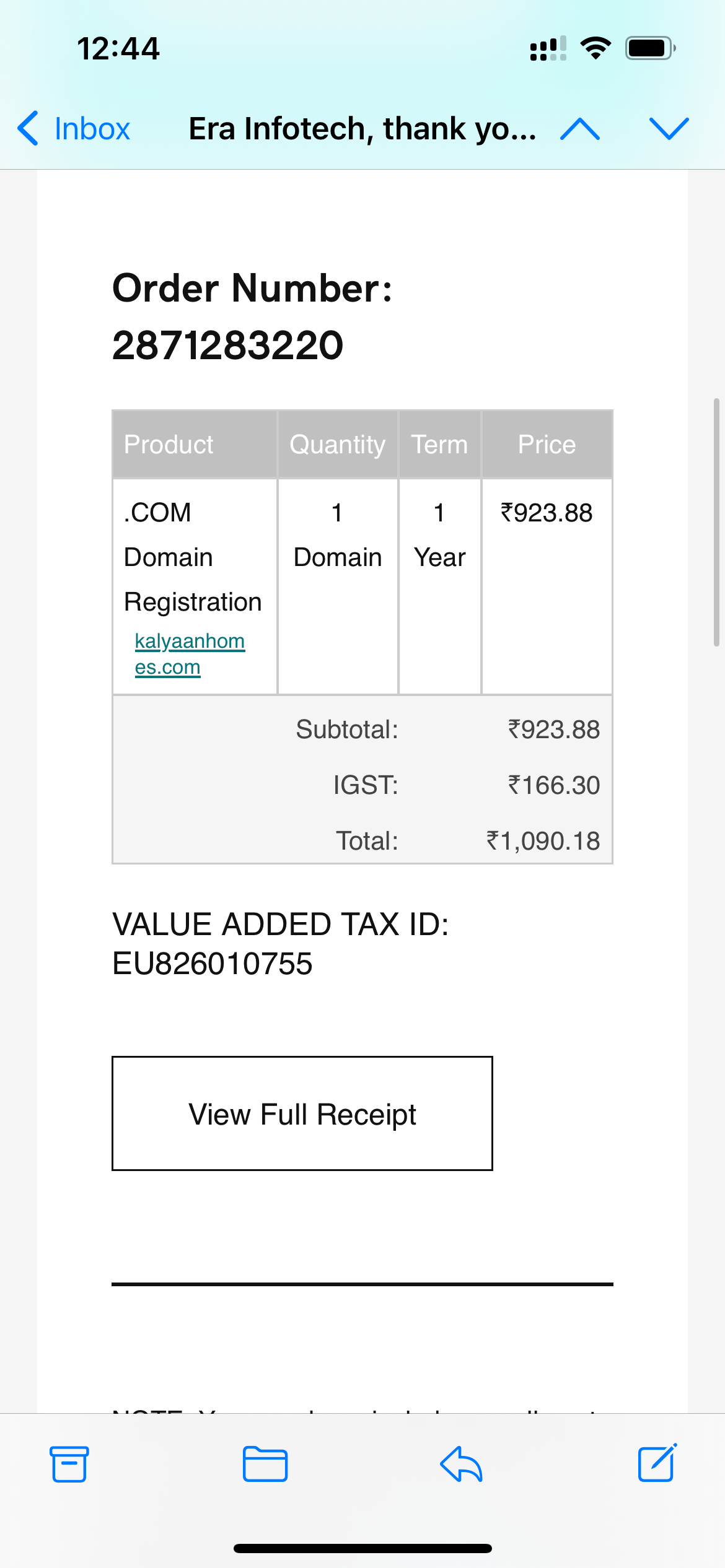The width and height of the screenshot is (725, 1568).
Task: Tap the Compose new message icon
Action: tap(657, 1463)
